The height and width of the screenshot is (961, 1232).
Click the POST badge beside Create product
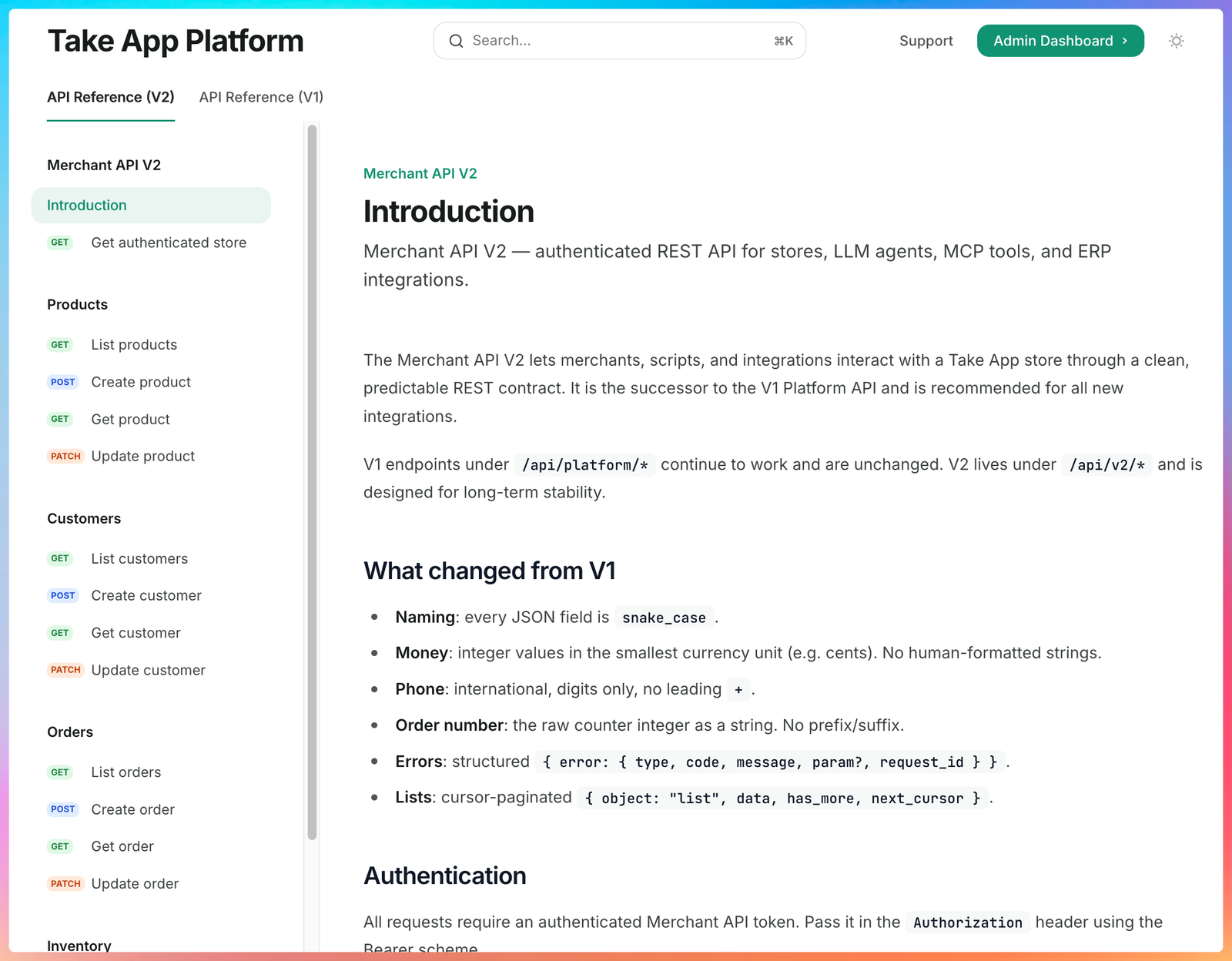point(63,382)
